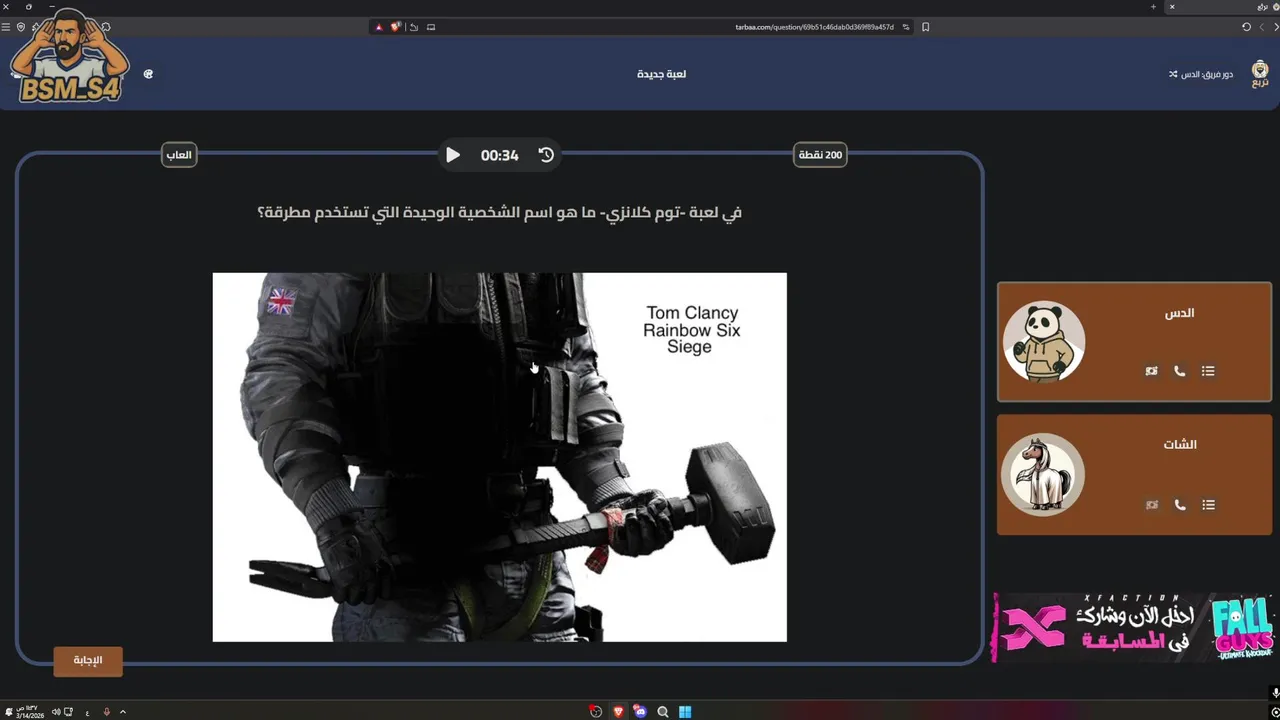Reveal the answer with الإجابة button
Viewport: 1280px width, 720px height.
click(x=88, y=661)
